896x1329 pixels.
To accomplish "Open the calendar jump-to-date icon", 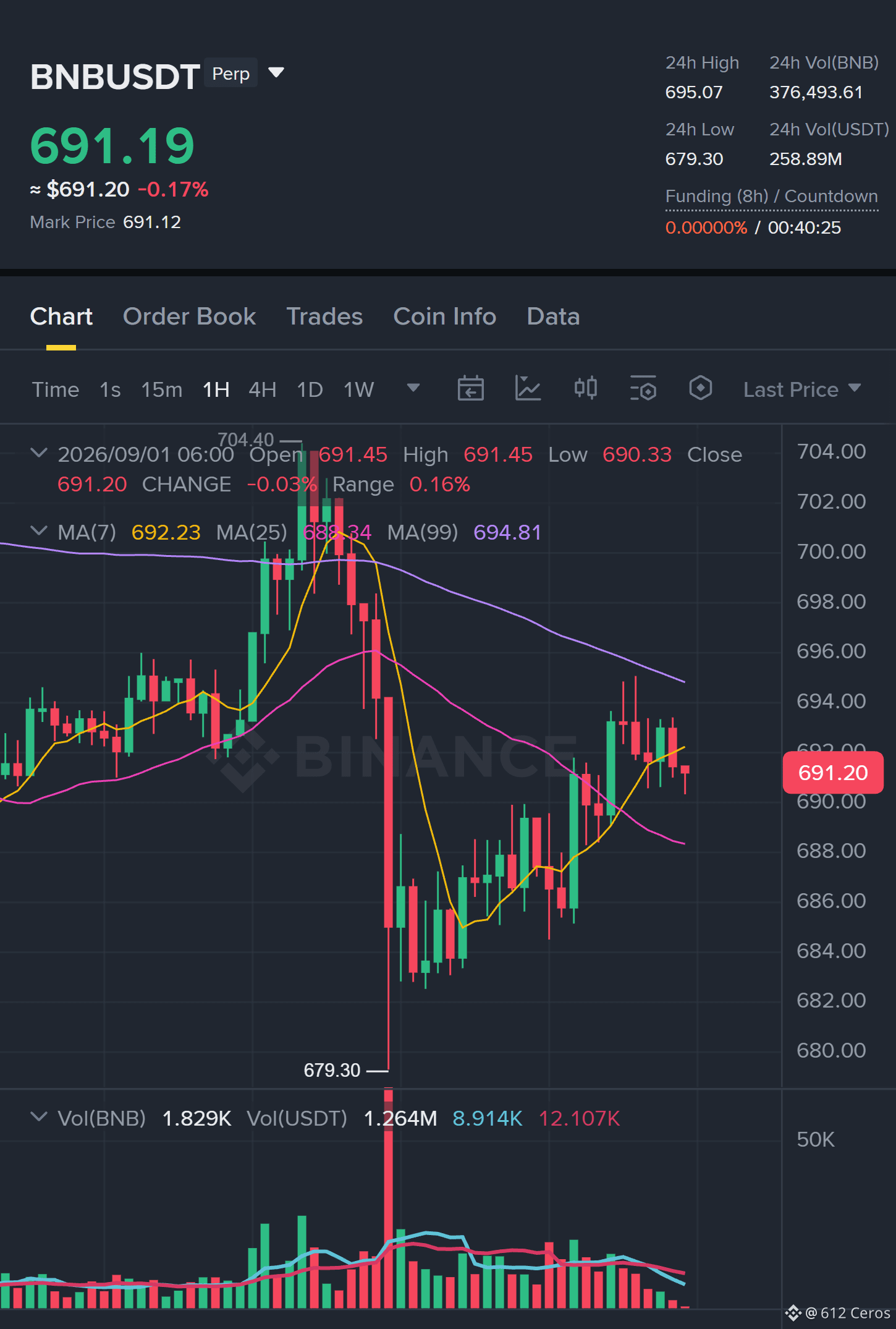I will (x=470, y=389).
